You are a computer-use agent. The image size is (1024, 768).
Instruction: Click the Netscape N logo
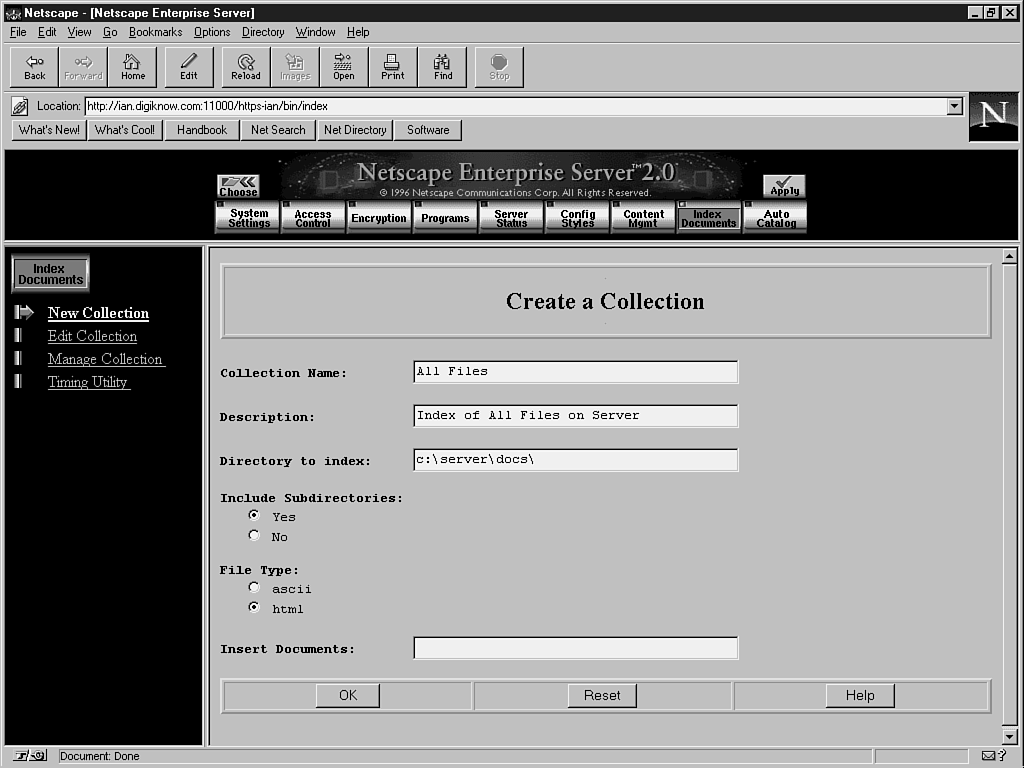click(993, 116)
